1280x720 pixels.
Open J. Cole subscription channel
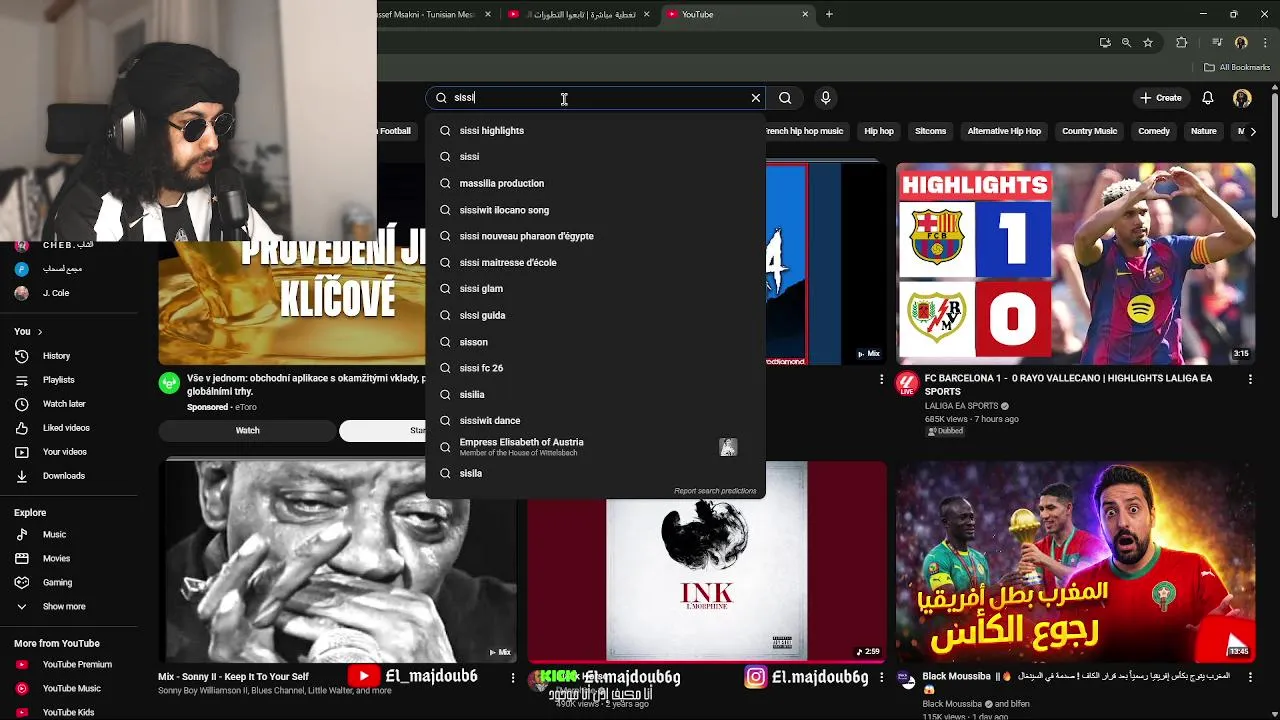coord(68,293)
